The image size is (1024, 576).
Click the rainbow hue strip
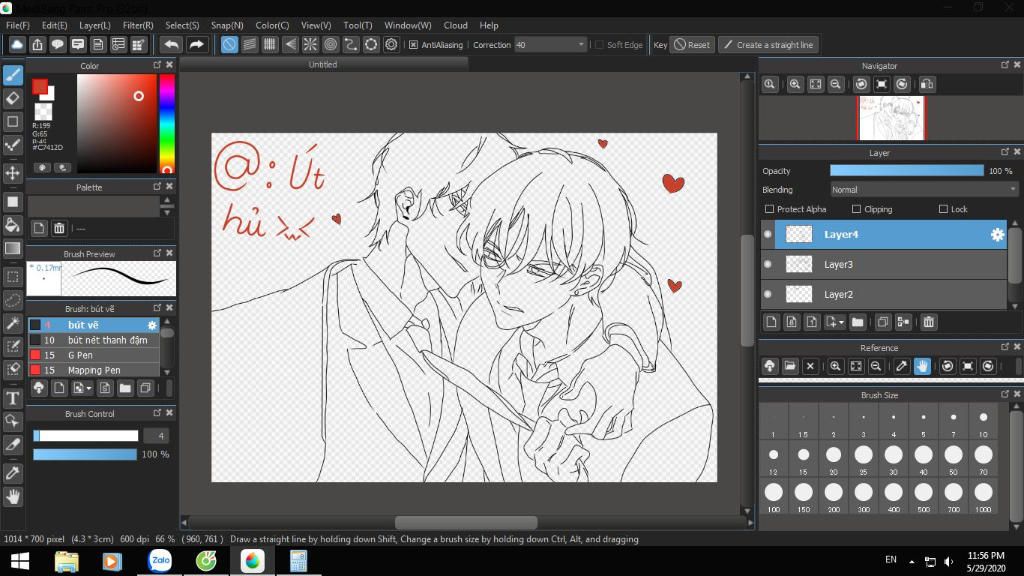[x=167, y=123]
